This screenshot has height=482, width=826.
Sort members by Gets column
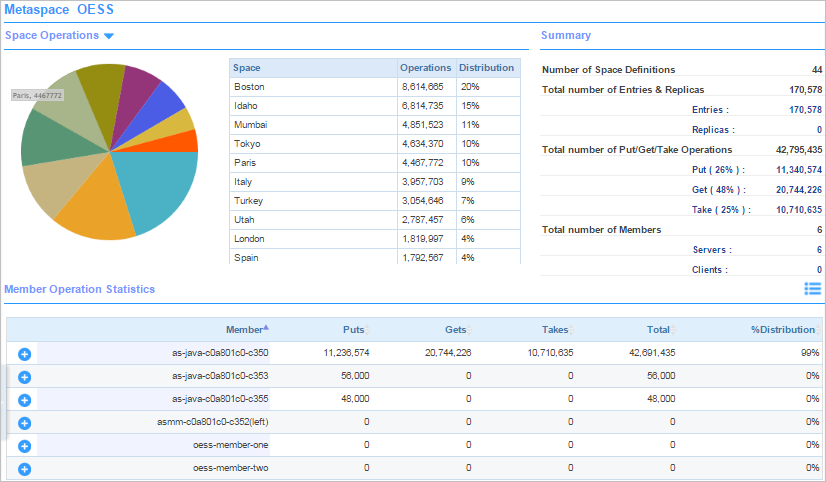455,329
